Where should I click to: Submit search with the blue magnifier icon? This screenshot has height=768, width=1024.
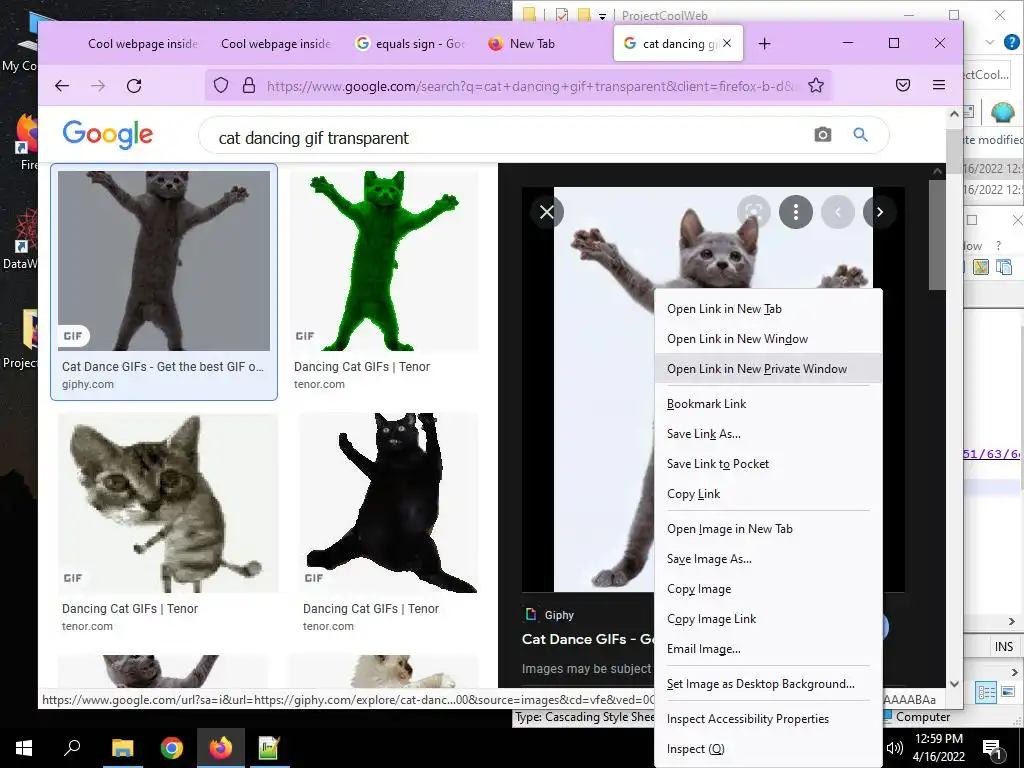click(861, 135)
